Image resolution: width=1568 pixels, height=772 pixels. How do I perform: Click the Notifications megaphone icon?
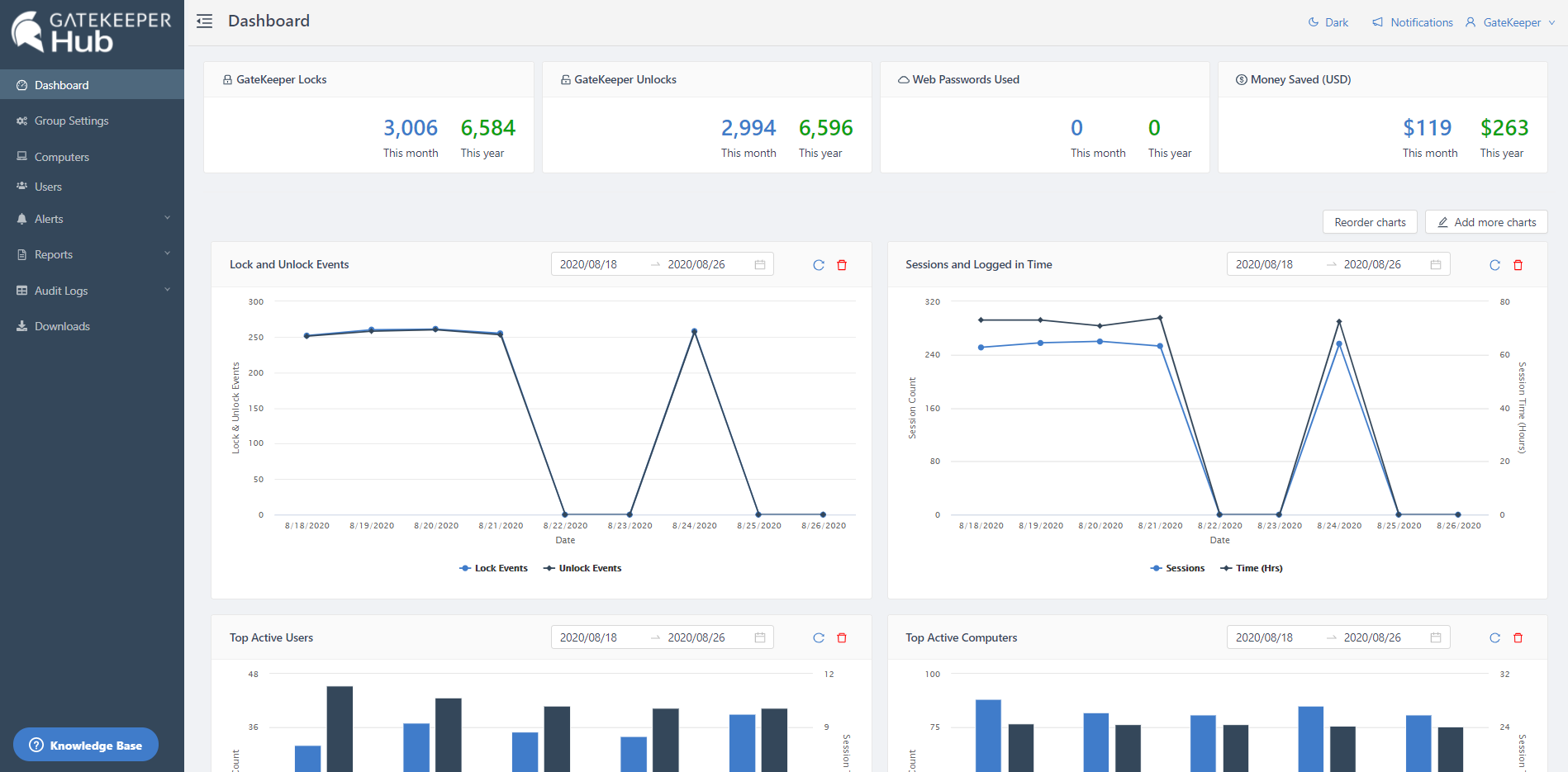point(1377,22)
